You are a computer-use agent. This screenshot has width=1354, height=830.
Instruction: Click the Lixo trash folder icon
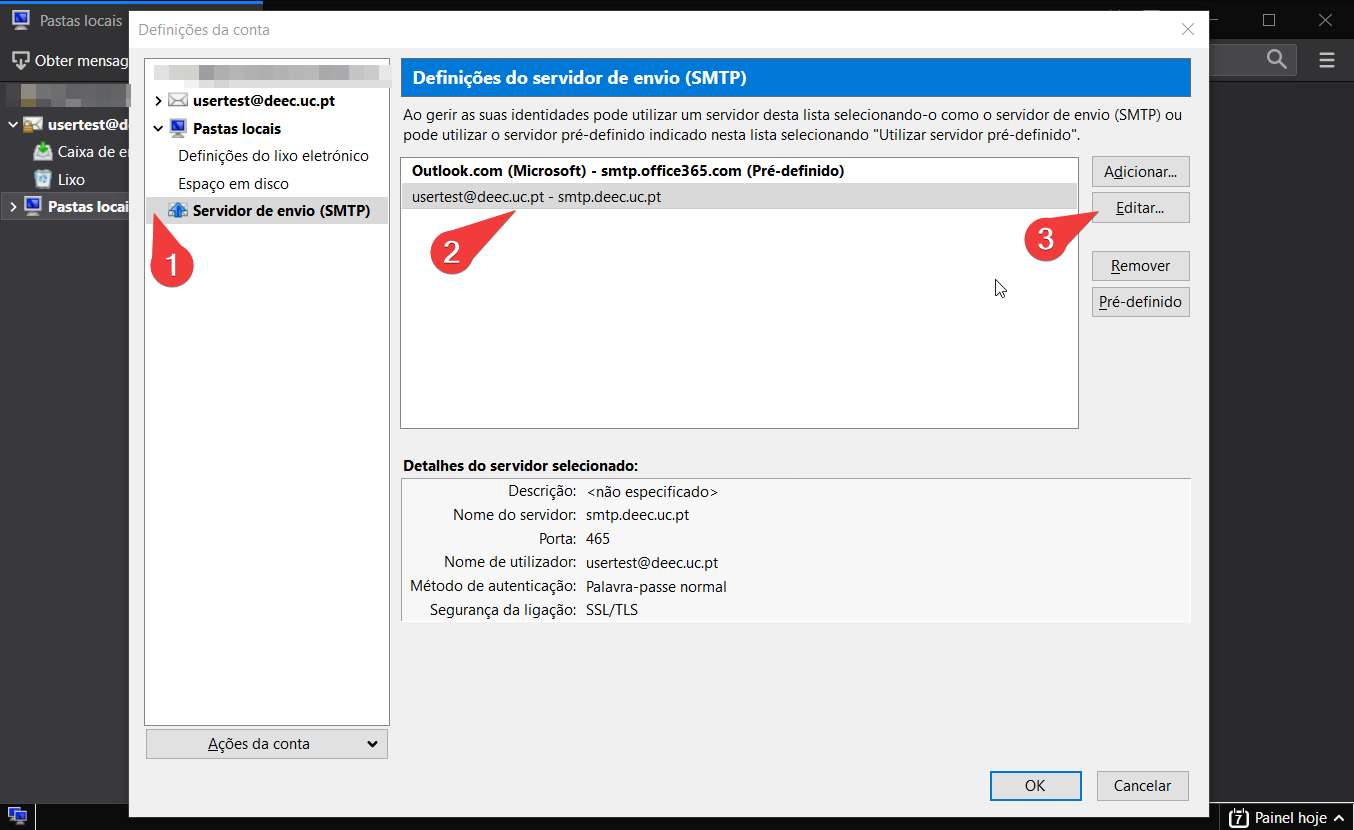(x=43, y=179)
